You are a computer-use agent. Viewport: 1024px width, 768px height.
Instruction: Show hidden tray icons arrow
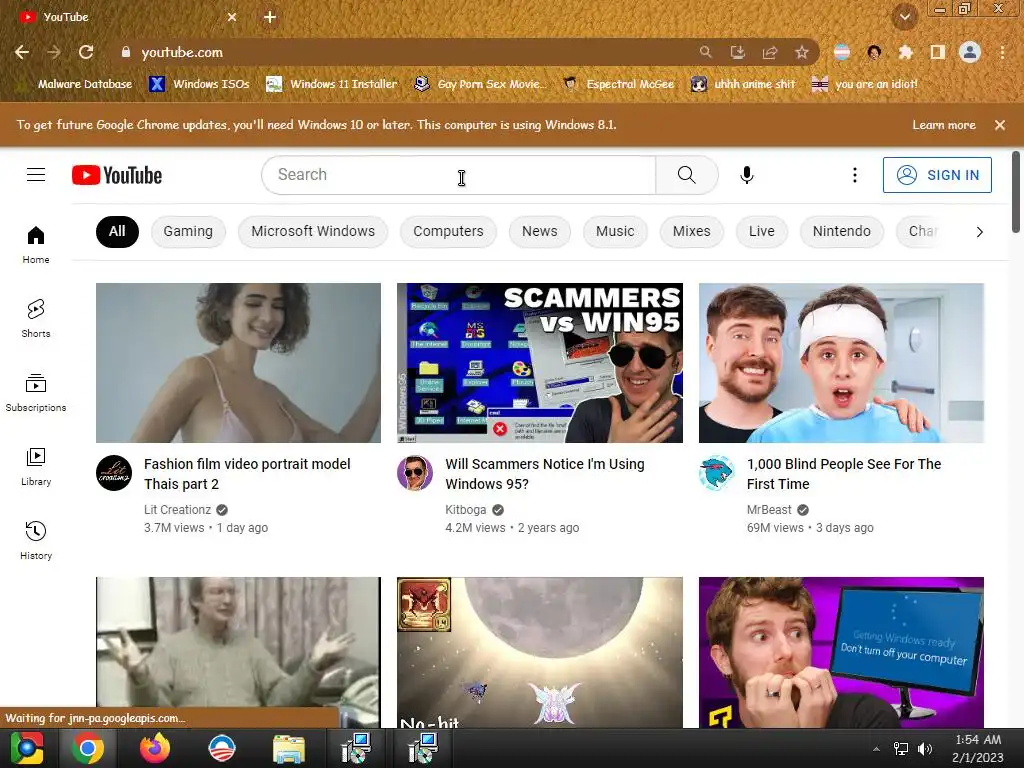coord(876,748)
